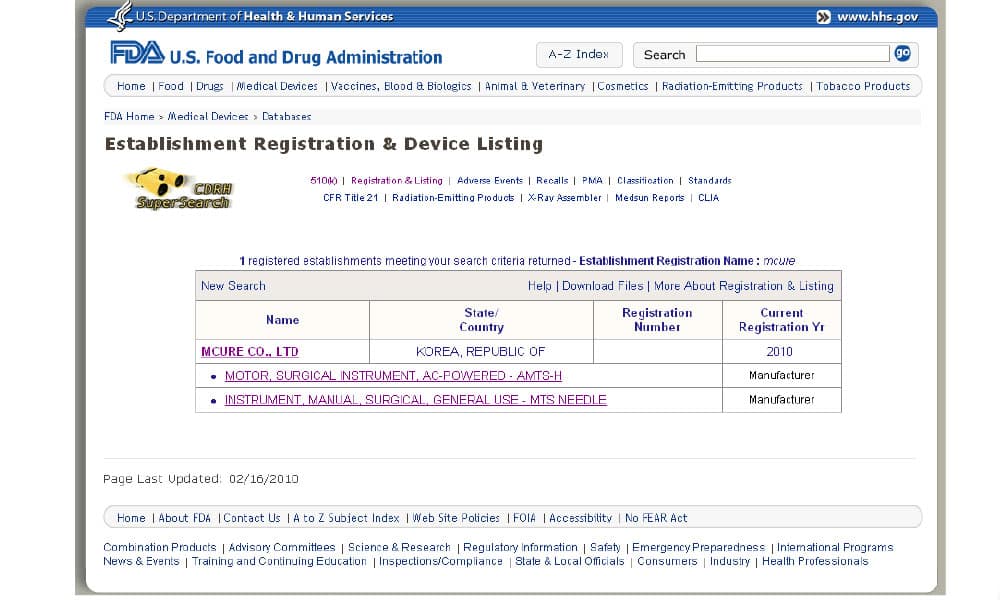Screen dimensions: 1000x600
Task: Open the Advisory Committees link
Action: [282, 548]
